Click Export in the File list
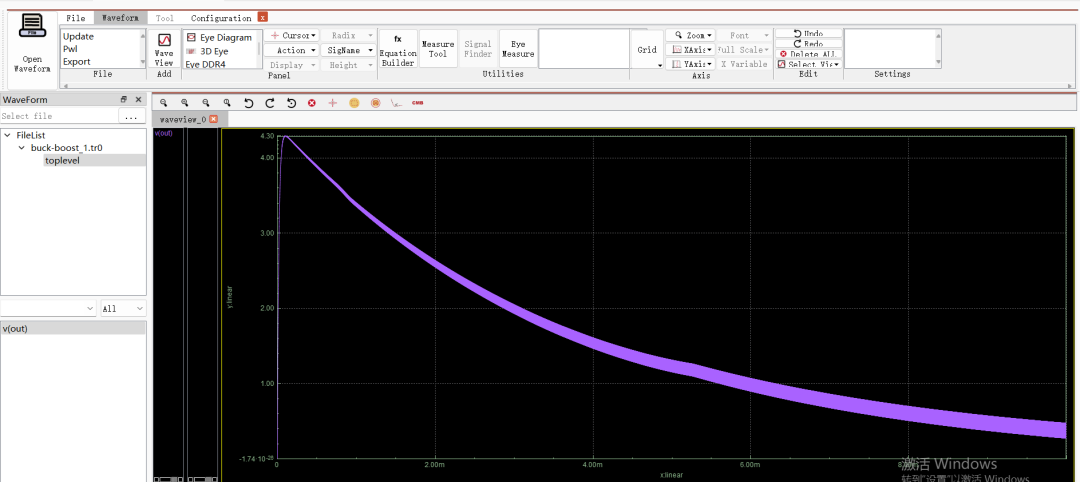Screen dimensions: 1080x482 point(76,61)
